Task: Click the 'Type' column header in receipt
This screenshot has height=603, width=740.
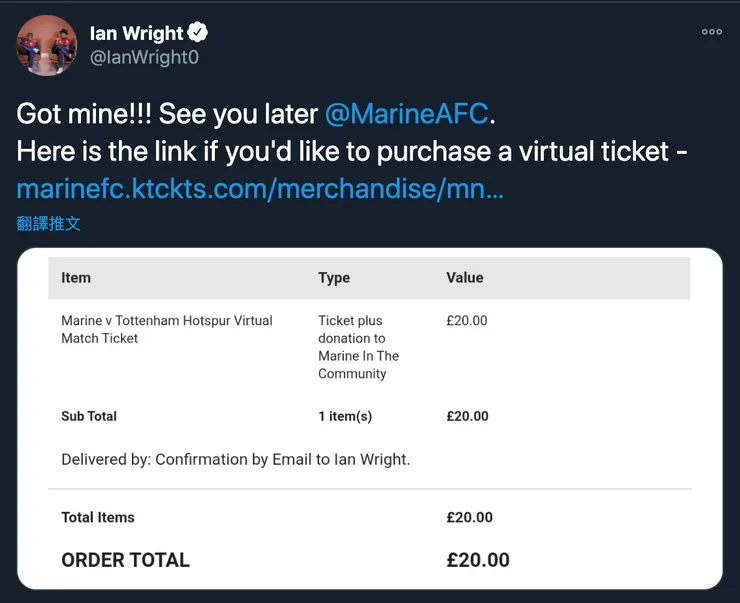Action: (334, 277)
